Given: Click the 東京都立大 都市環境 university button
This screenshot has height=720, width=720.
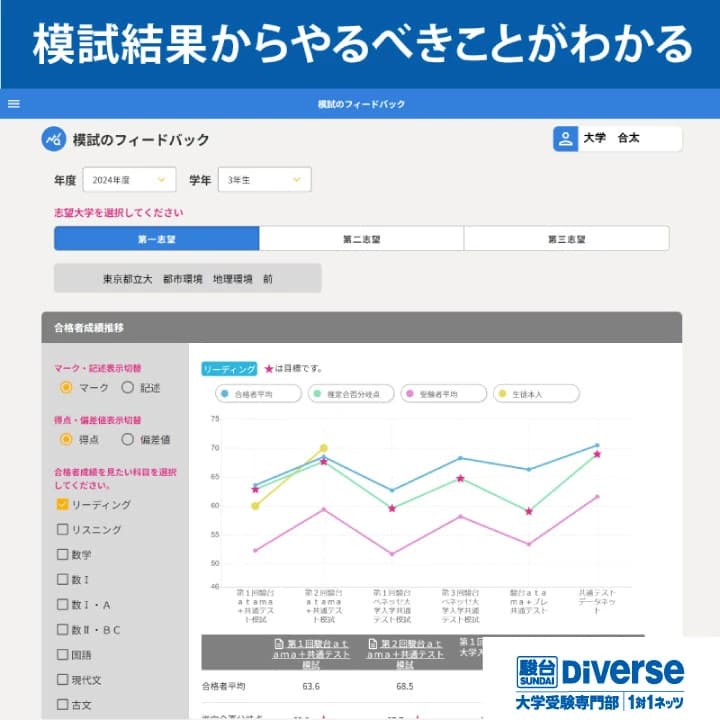Looking at the screenshot, I should point(187,278).
